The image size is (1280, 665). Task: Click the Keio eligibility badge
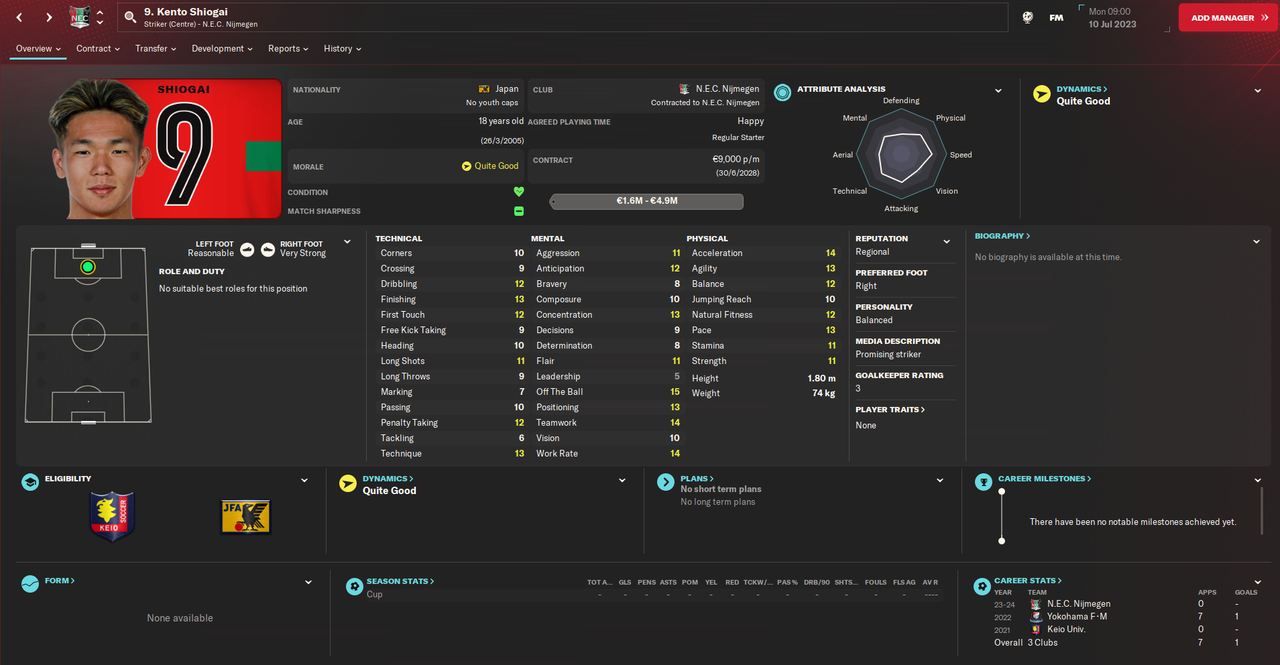tap(112, 517)
